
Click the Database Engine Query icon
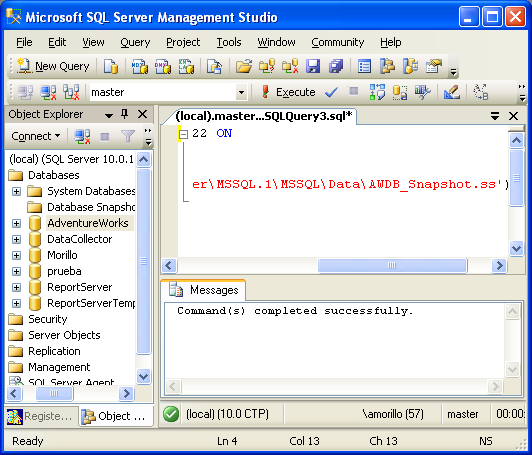pos(111,66)
